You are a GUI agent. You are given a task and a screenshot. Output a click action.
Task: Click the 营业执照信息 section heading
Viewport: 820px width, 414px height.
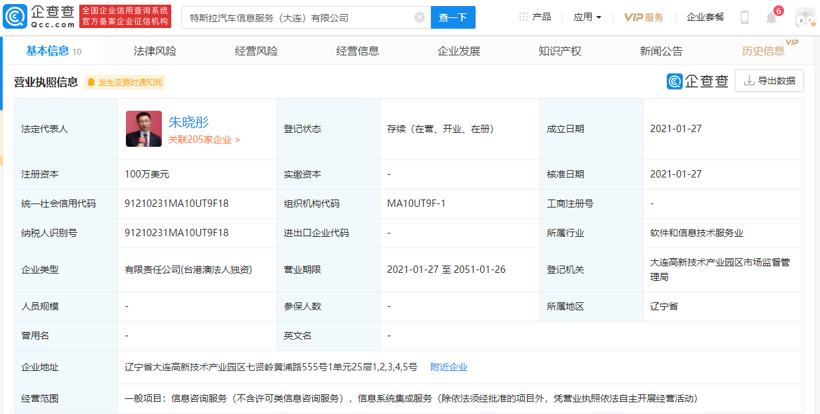46,82
